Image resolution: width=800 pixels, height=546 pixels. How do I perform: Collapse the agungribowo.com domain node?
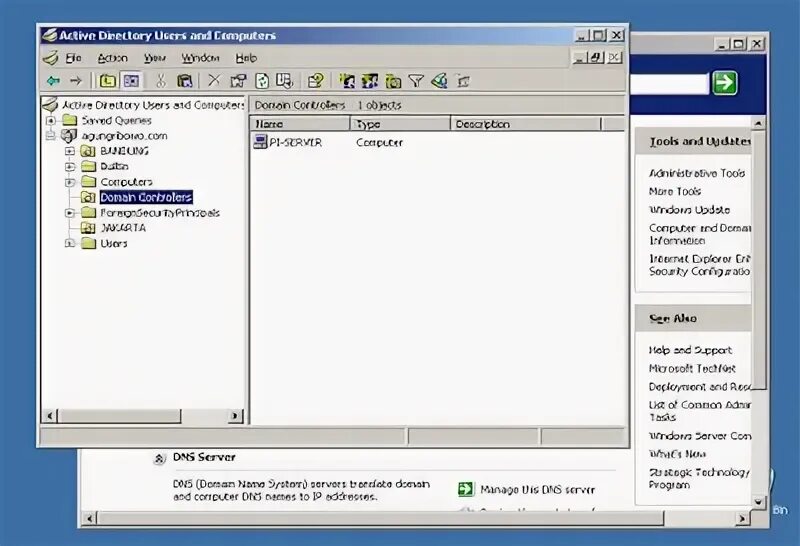point(51,136)
